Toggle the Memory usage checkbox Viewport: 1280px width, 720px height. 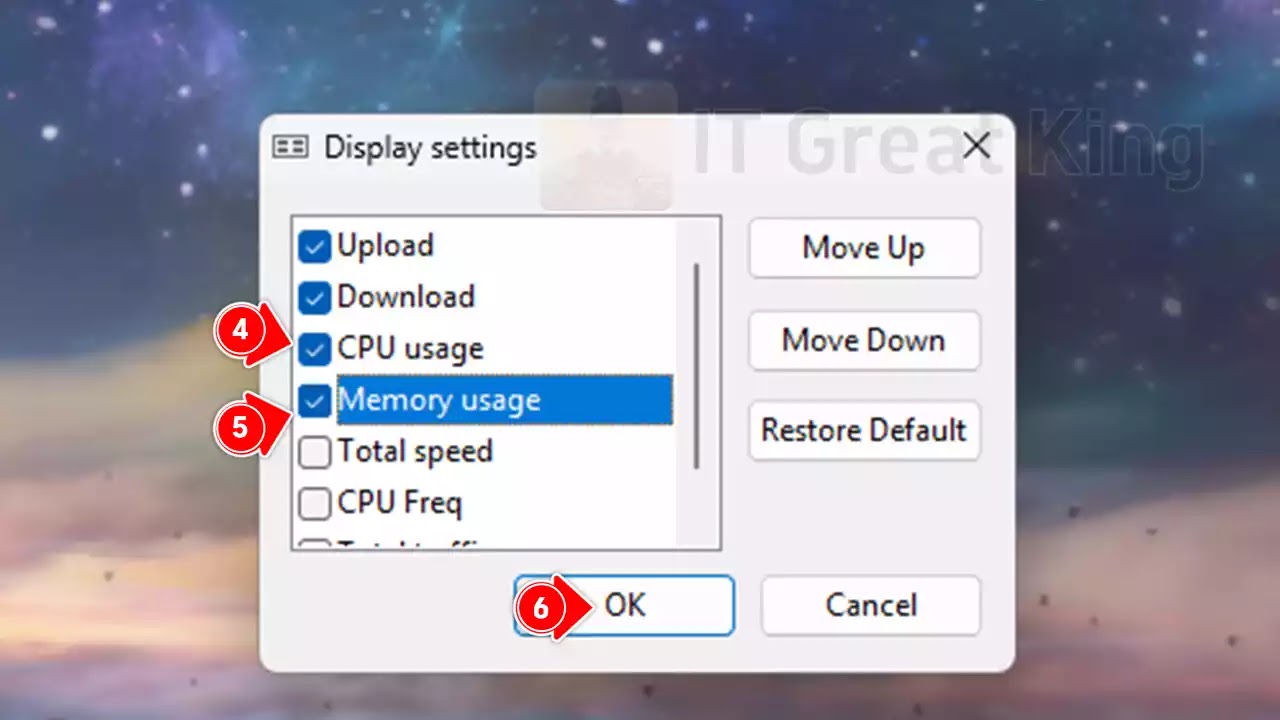(315, 401)
